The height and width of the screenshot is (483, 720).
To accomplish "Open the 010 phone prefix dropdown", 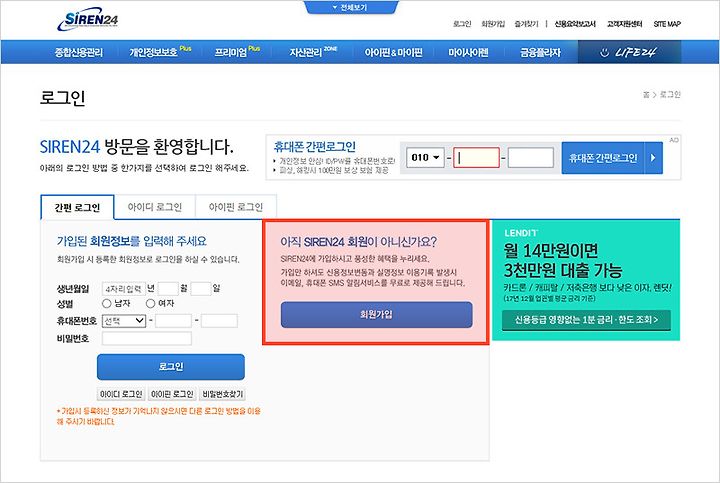I will 425,157.
